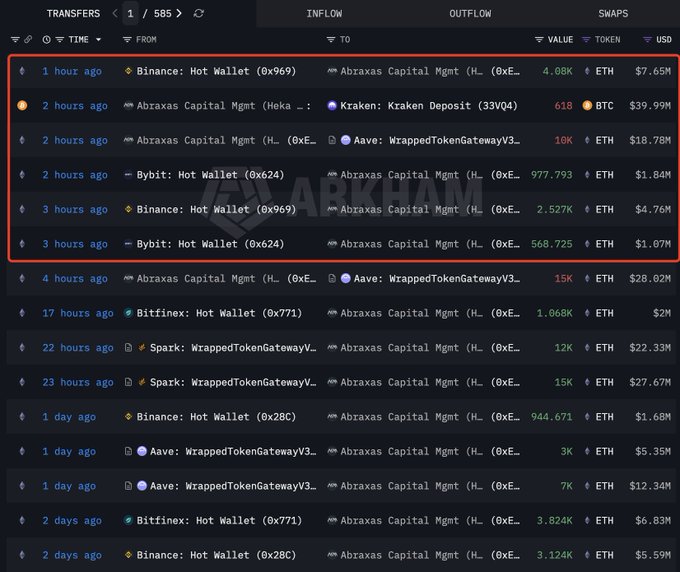Open Binance Hot Wallet (0x28C) on the 944.671 row

point(216,417)
